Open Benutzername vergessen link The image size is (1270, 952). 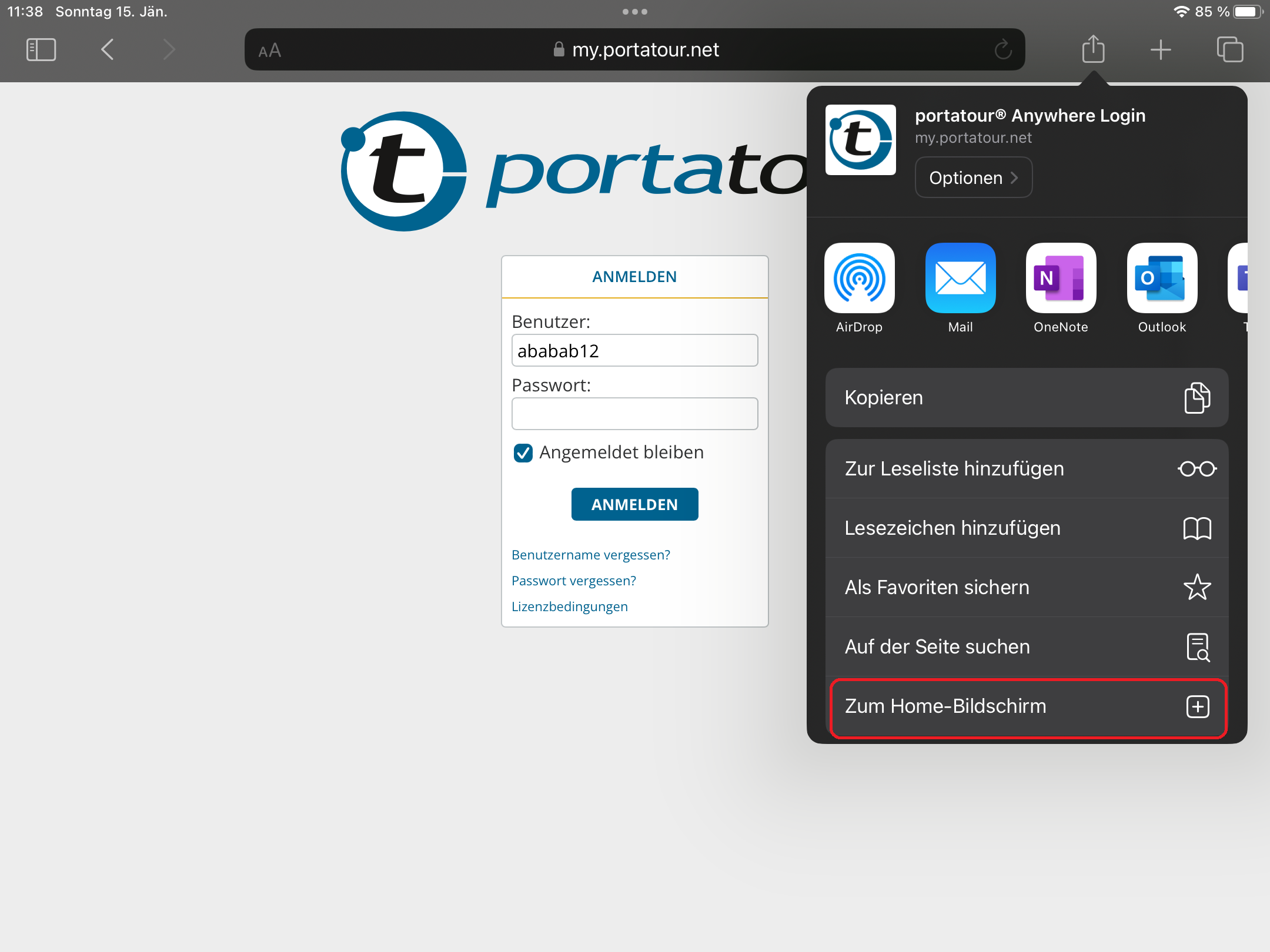[x=591, y=555]
